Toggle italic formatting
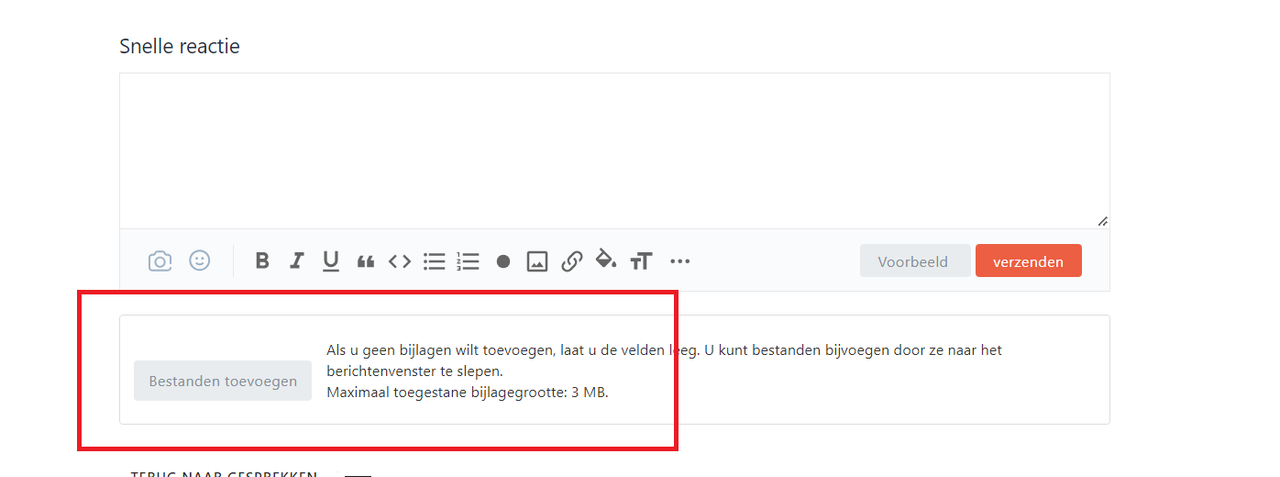The image size is (1280, 477). [x=297, y=261]
